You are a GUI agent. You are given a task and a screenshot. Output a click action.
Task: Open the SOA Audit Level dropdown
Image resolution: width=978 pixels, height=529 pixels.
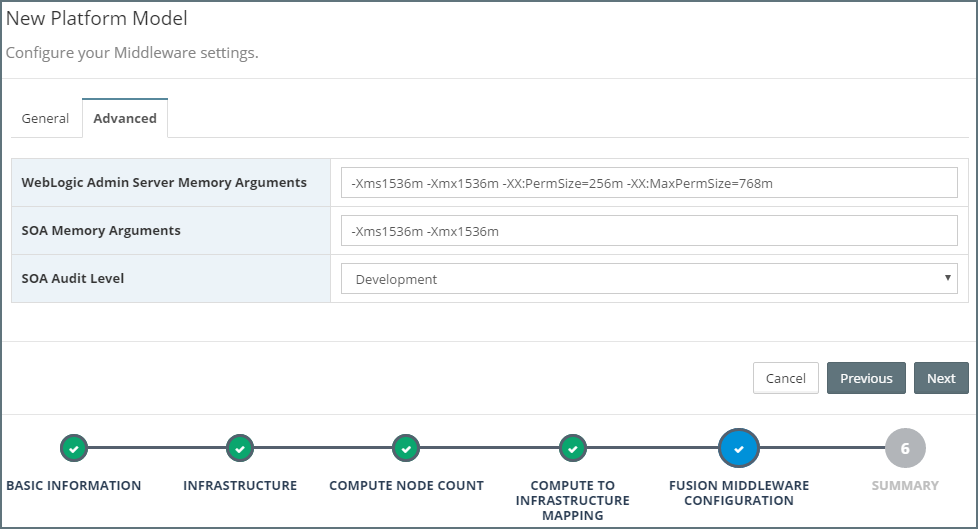[x=648, y=279]
